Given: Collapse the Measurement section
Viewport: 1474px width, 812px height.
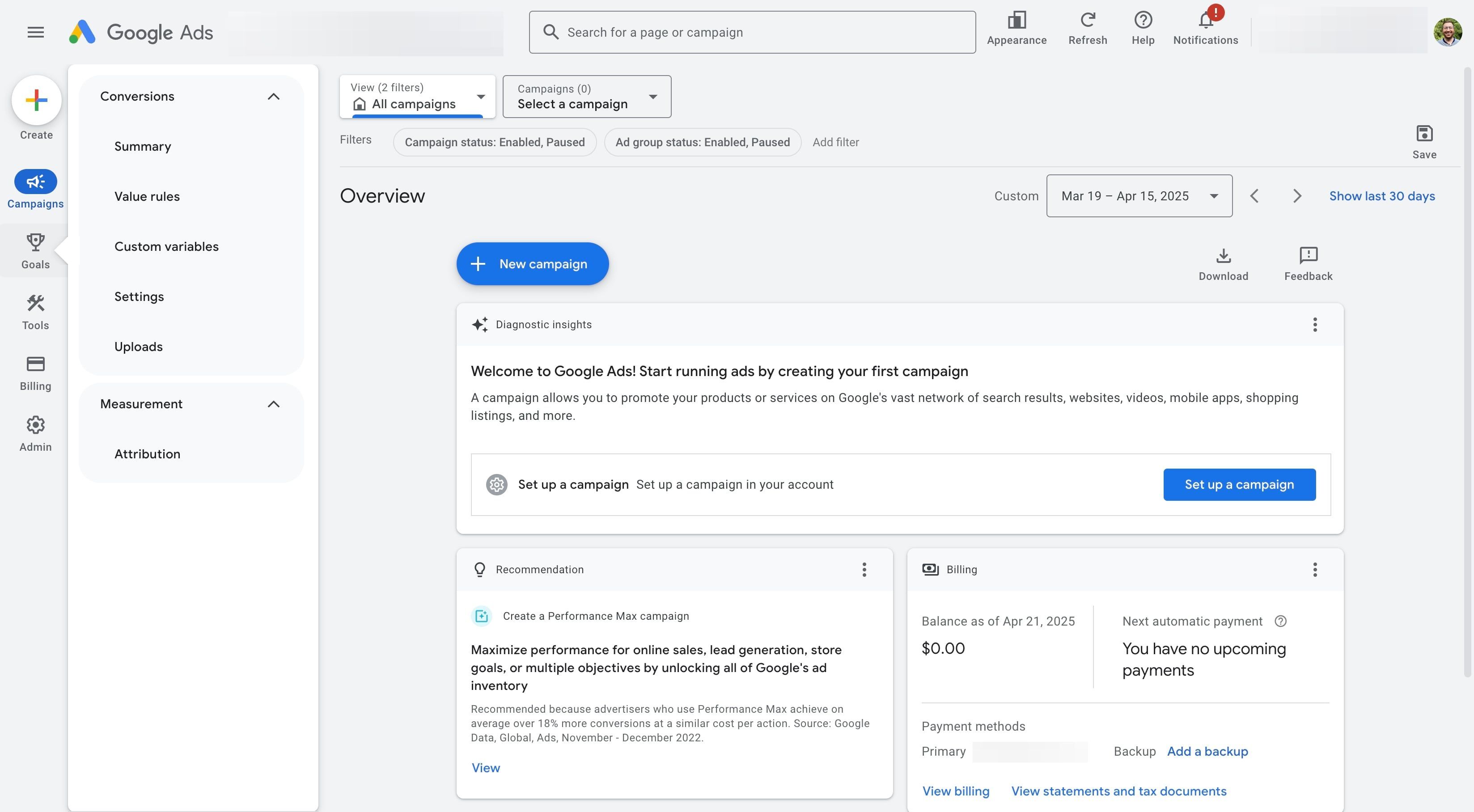Looking at the screenshot, I should pos(274,404).
